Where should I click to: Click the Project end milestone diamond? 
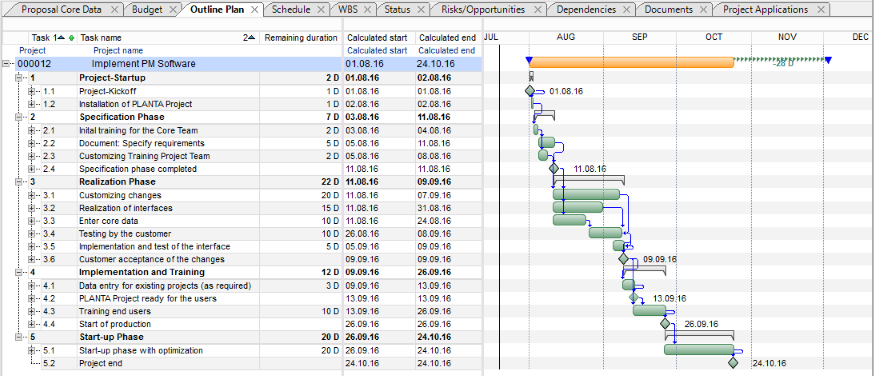tap(733, 363)
